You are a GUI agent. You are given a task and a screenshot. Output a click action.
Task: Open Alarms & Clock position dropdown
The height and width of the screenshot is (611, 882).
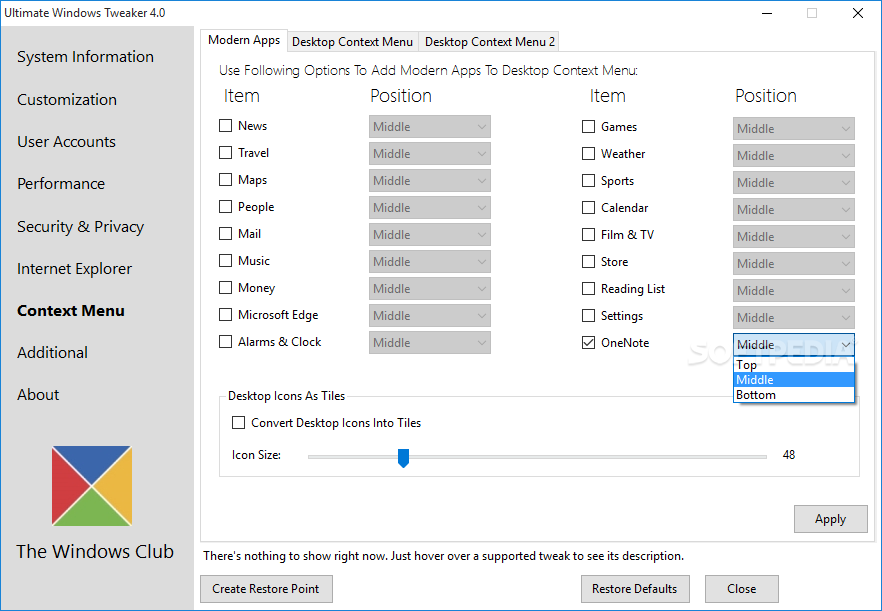pos(430,343)
